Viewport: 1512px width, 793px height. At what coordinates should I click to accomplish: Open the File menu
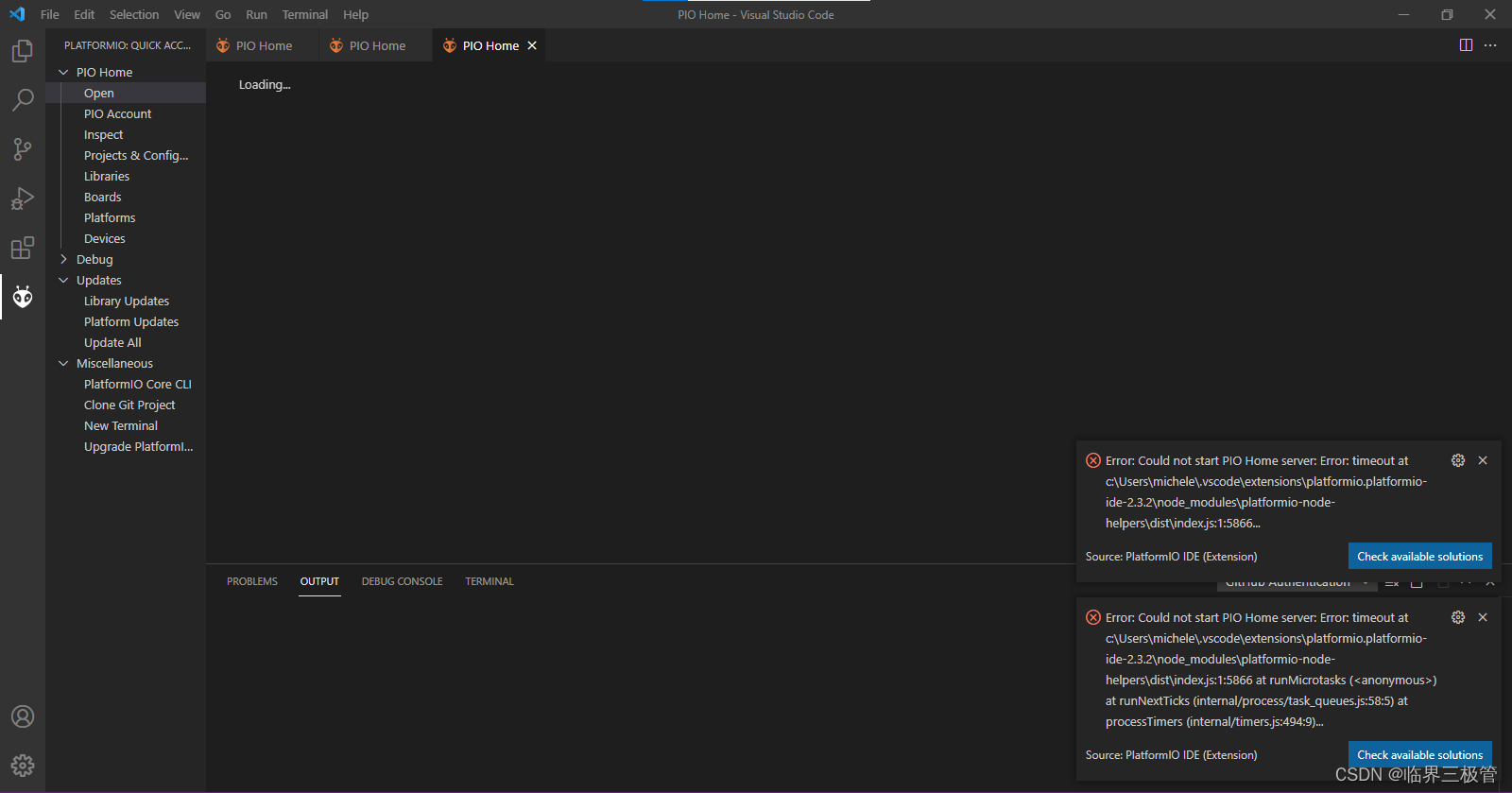point(50,14)
